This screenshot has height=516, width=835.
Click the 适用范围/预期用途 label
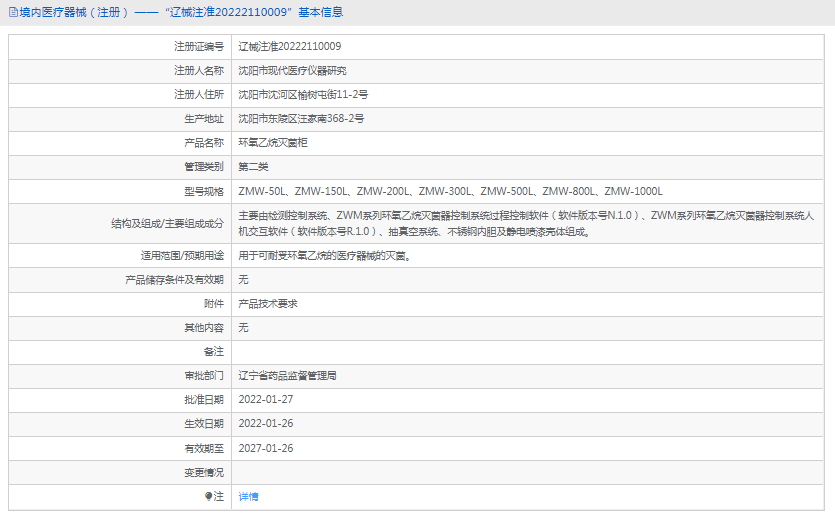point(182,256)
